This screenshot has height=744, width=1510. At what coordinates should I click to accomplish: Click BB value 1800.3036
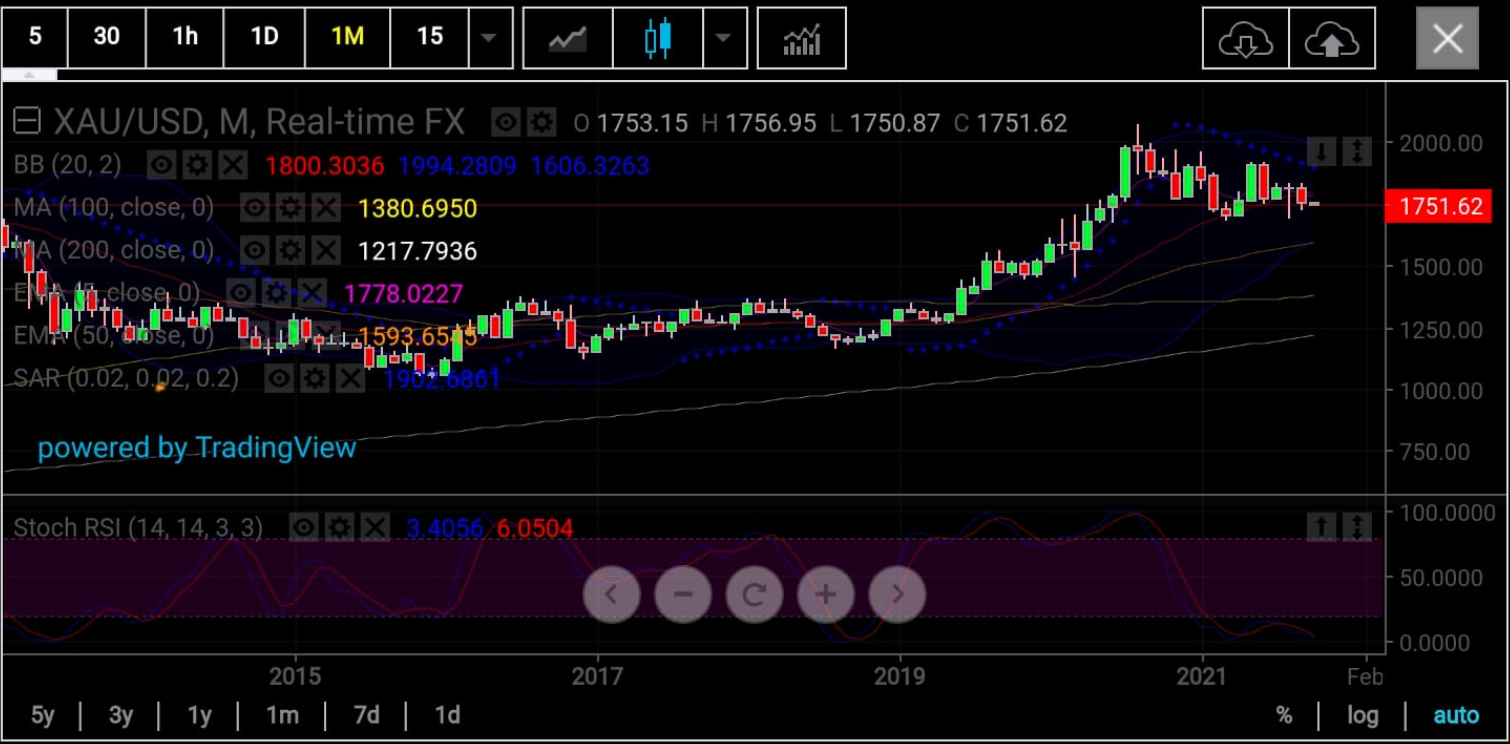[324, 165]
